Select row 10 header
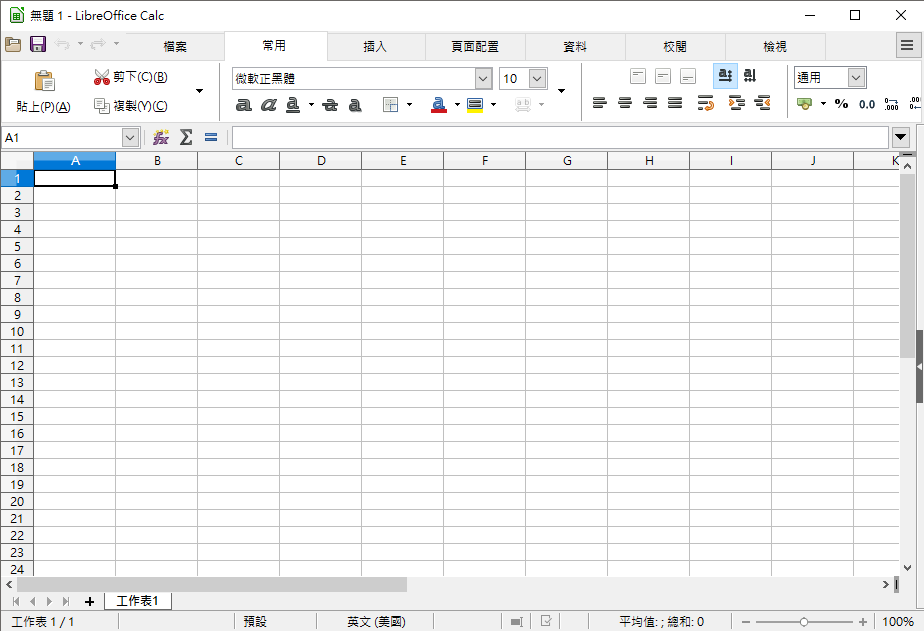 17,332
